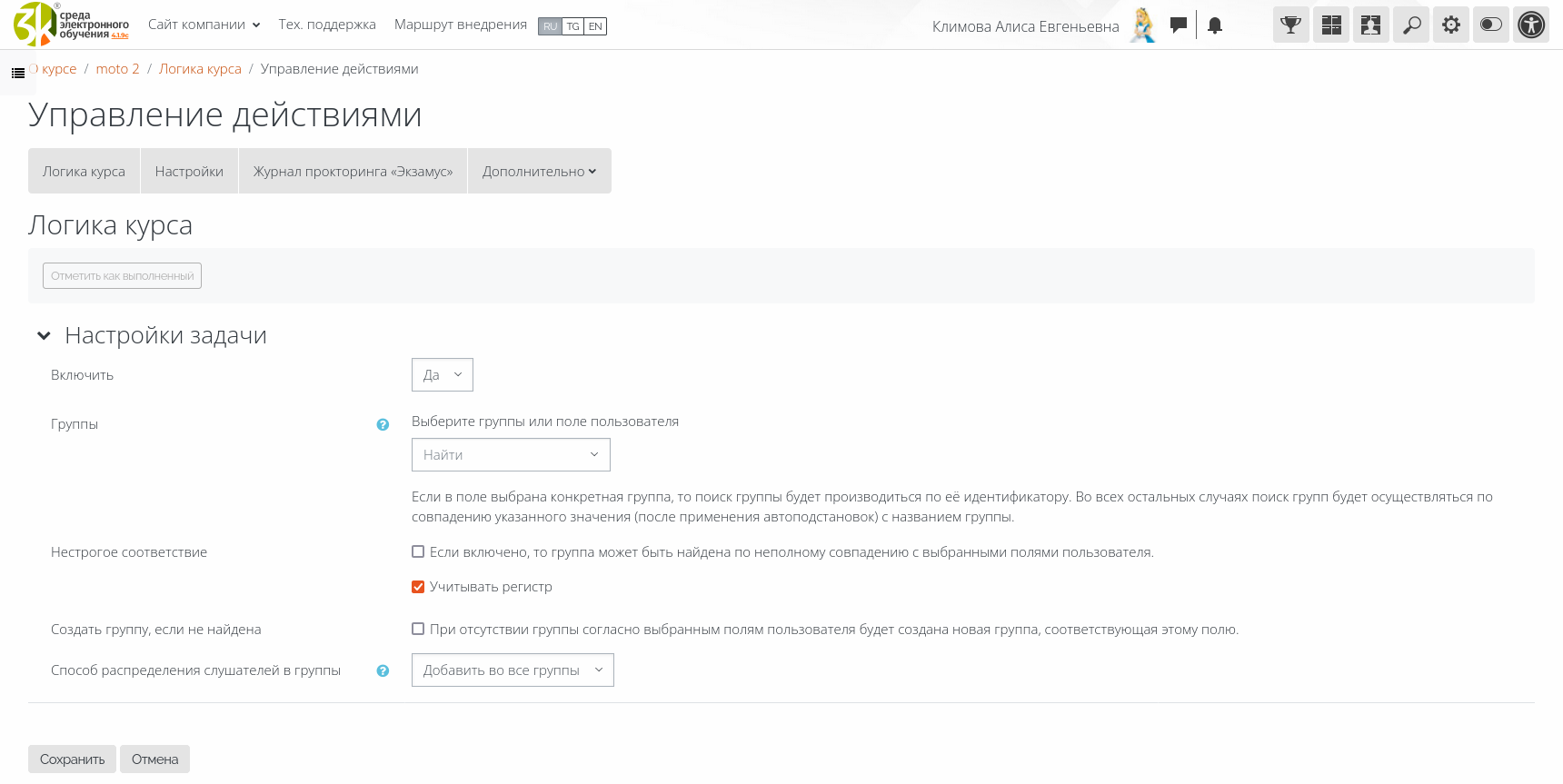Check Создать группу, если не найдена
Screen dimensions: 1563x784
click(x=418, y=629)
